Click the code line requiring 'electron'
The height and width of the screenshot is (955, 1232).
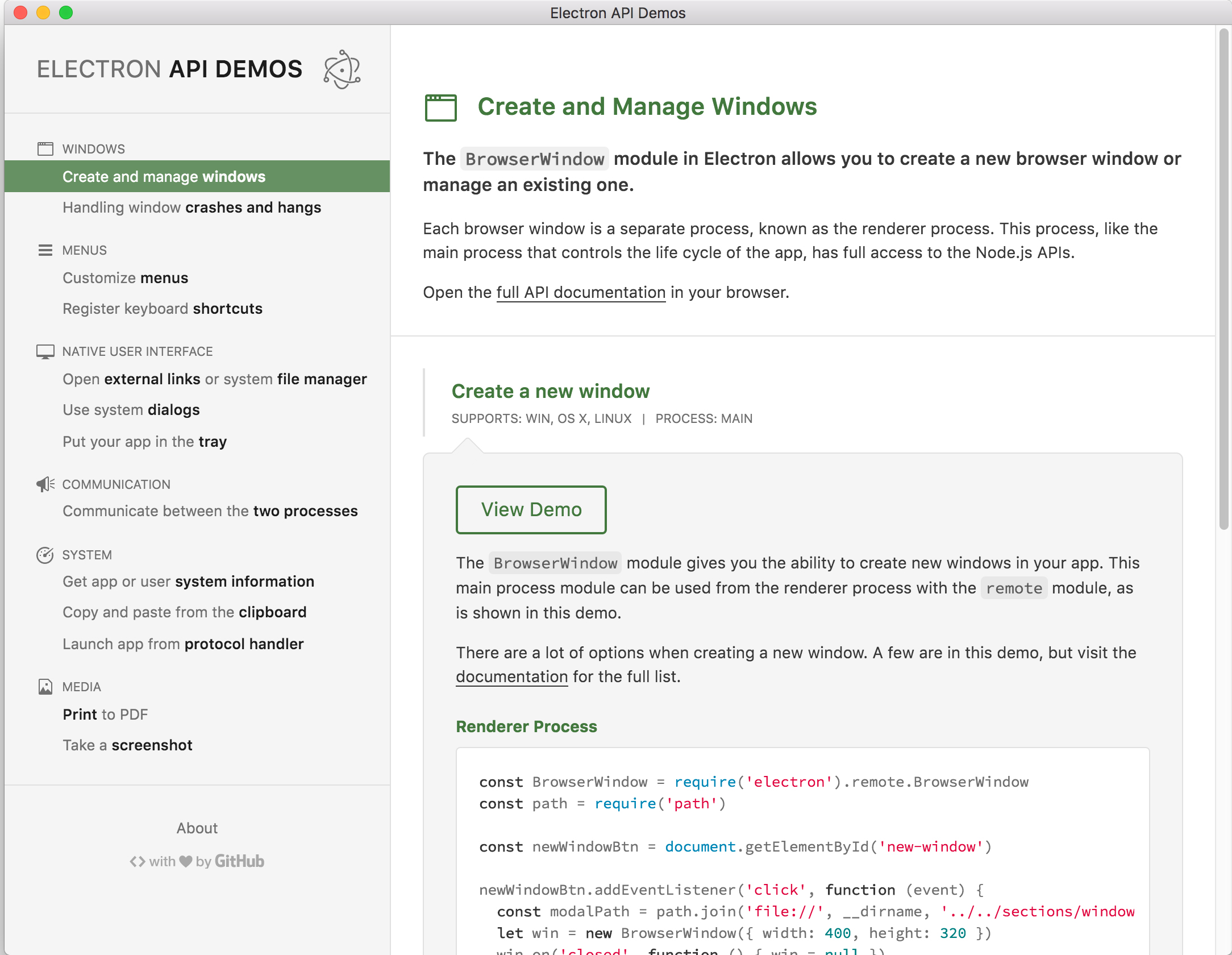coord(754,782)
